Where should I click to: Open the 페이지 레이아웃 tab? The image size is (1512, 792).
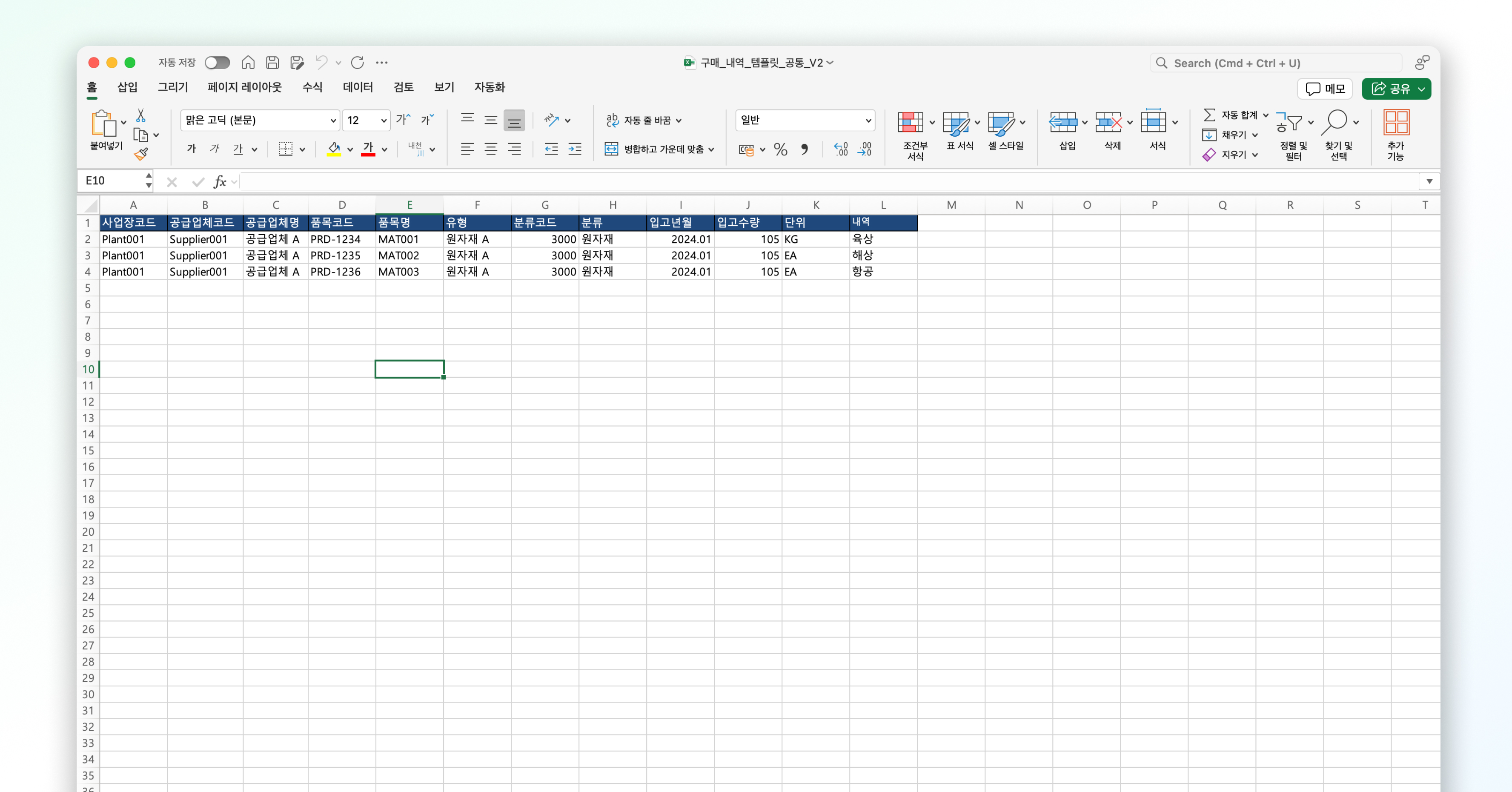tap(244, 87)
